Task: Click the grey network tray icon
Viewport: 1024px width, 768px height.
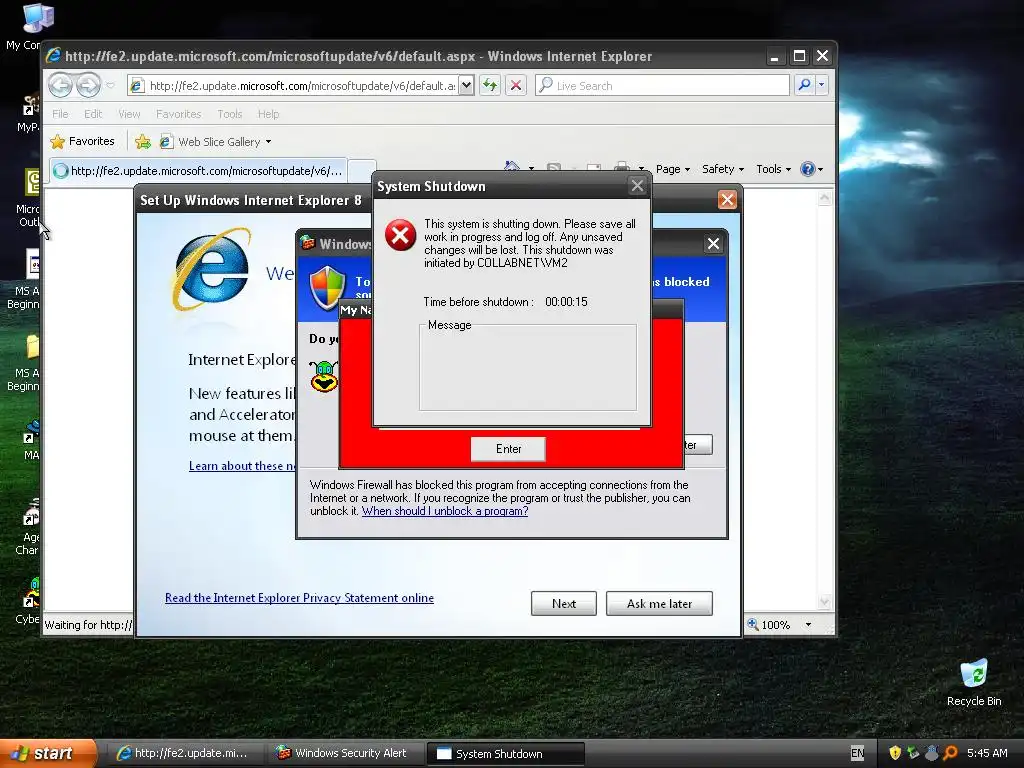Action: 932,753
